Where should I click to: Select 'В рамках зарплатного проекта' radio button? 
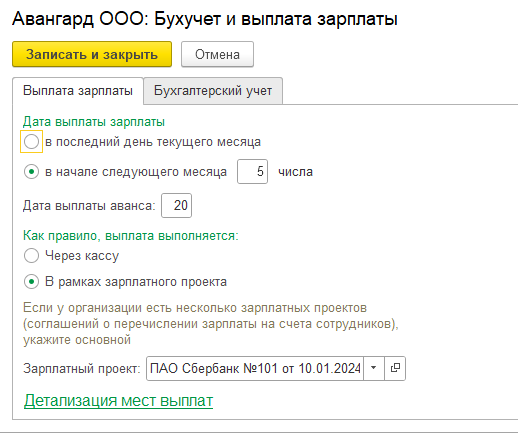click(31, 282)
